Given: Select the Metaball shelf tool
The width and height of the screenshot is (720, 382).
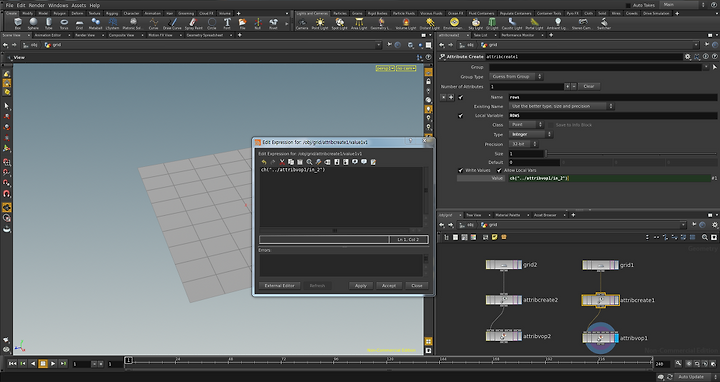Looking at the screenshot, I should click(96, 23).
